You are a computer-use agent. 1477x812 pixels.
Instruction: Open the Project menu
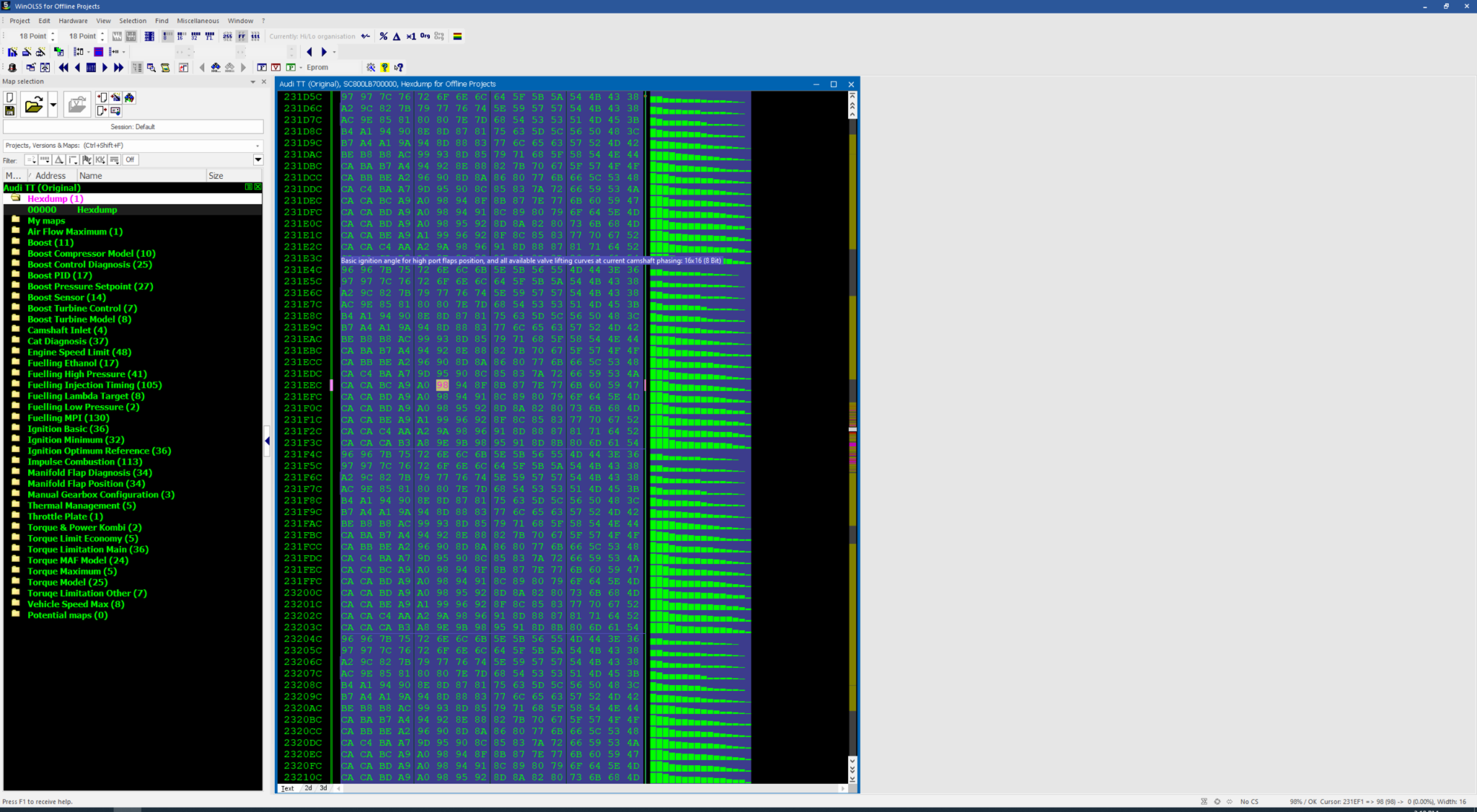pyautogui.click(x=19, y=21)
